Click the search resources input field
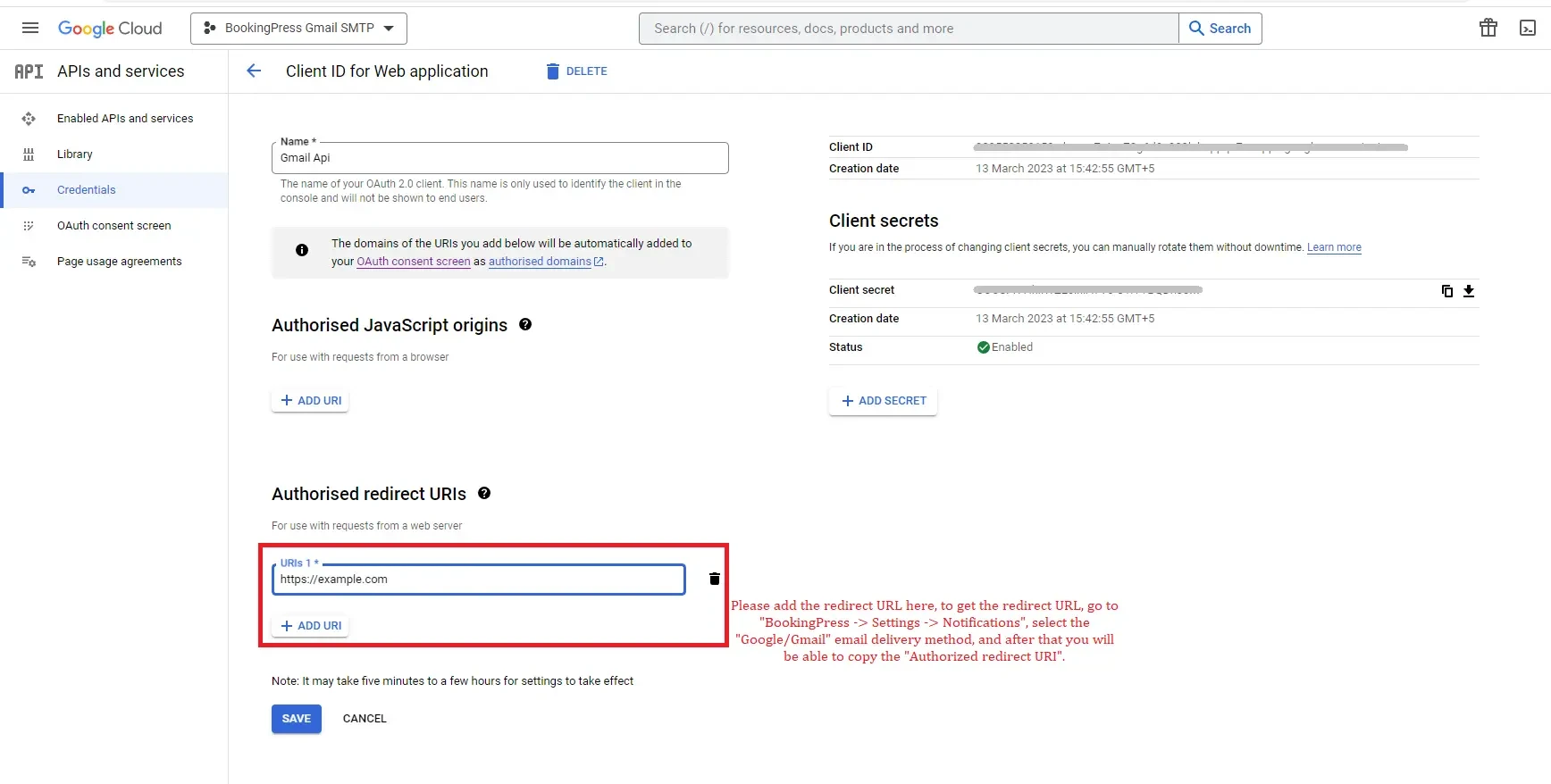The height and width of the screenshot is (784, 1551). [x=909, y=29]
